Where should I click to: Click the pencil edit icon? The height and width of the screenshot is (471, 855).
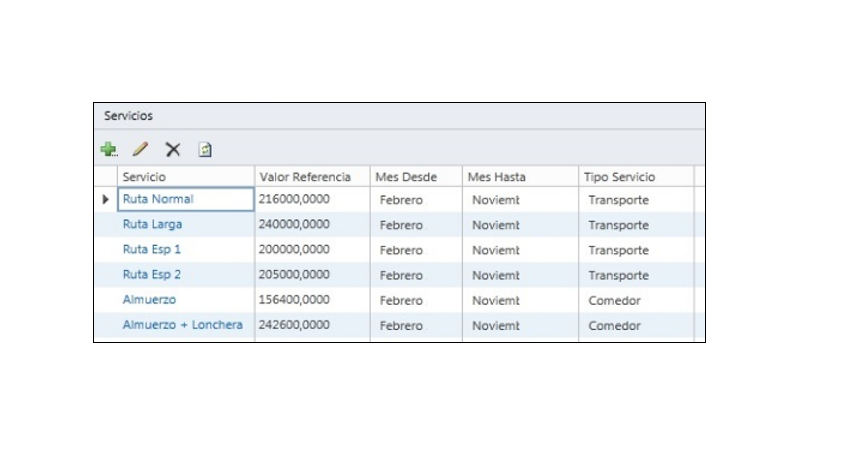(140, 149)
